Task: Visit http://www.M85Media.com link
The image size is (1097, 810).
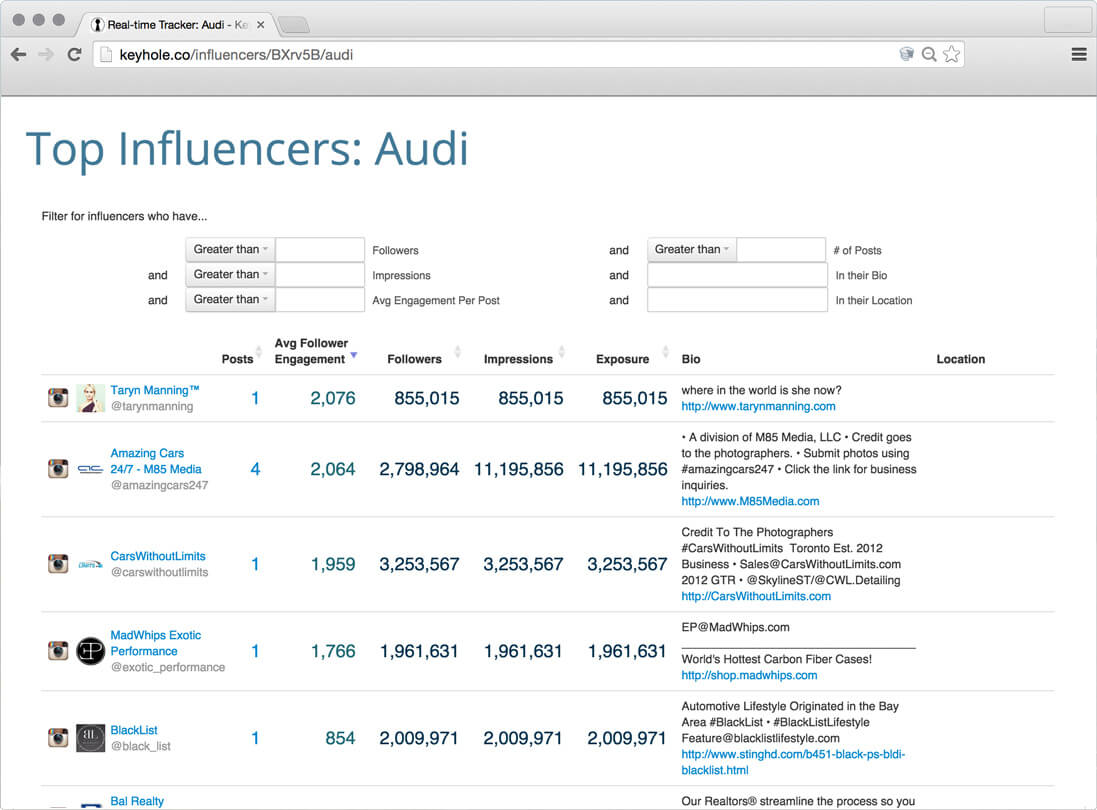Action: [750, 502]
